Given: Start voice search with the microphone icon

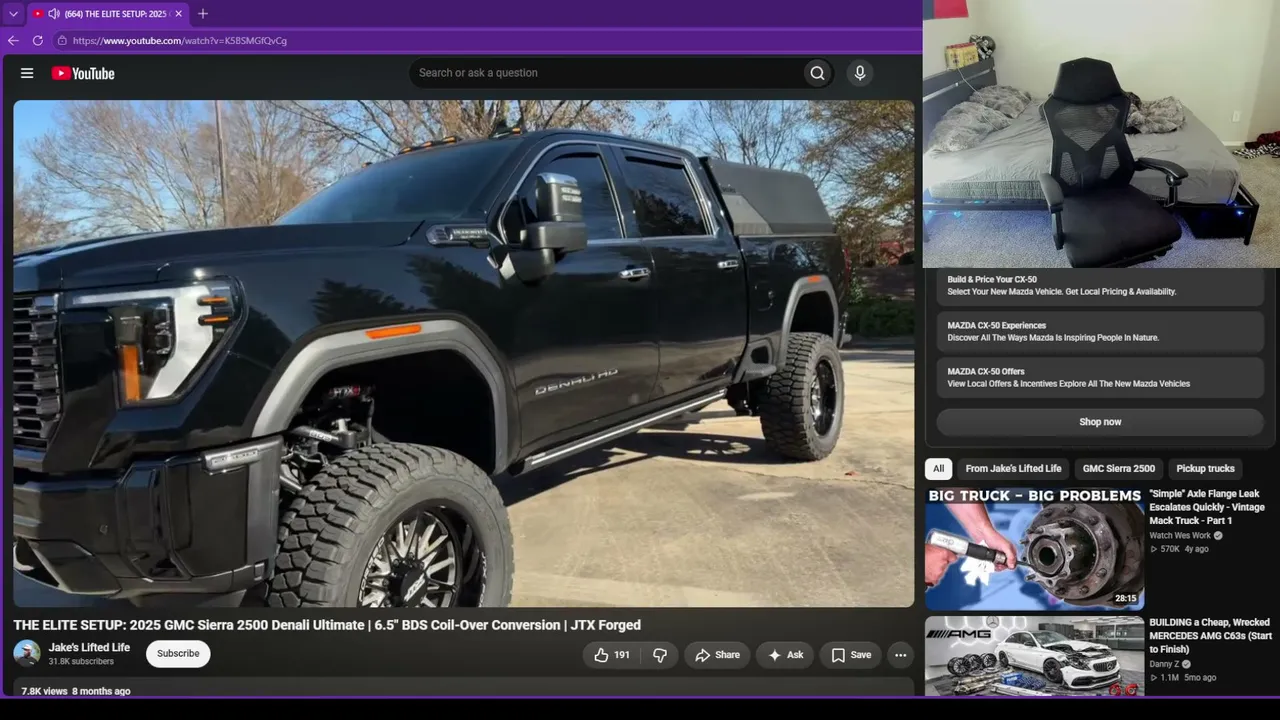Looking at the screenshot, I should point(859,73).
